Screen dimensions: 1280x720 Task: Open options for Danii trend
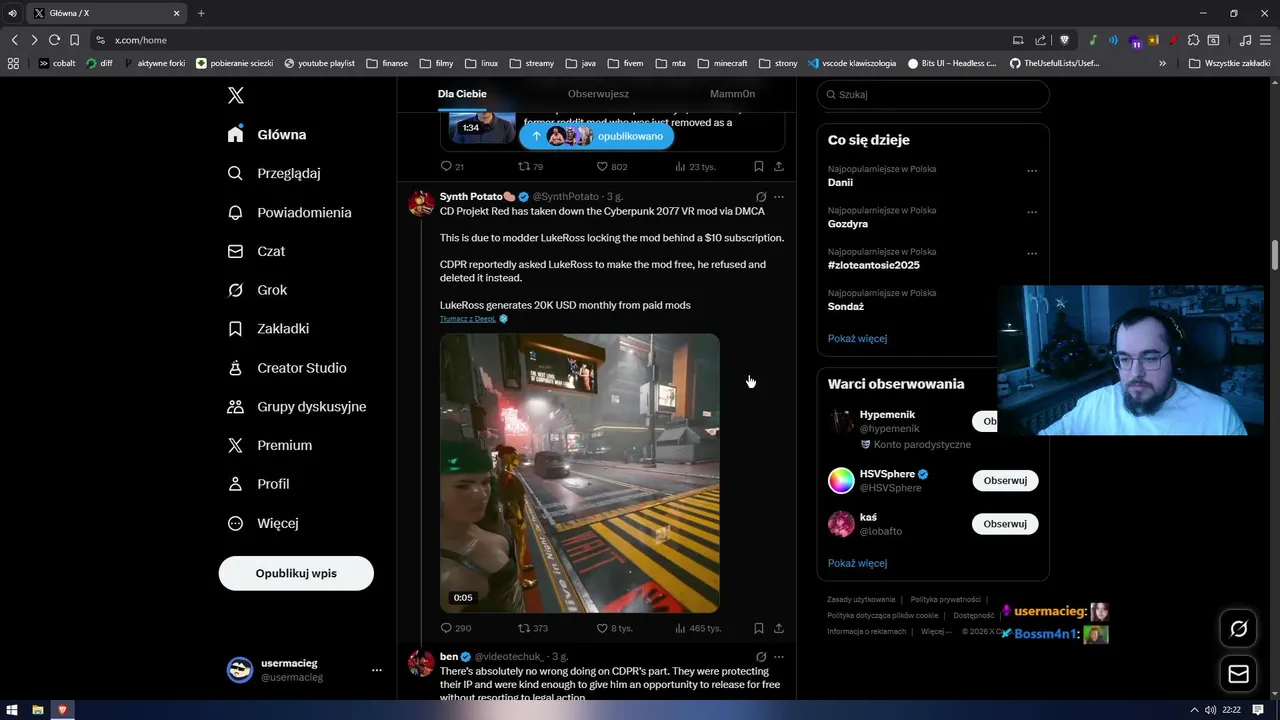click(x=1032, y=170)
